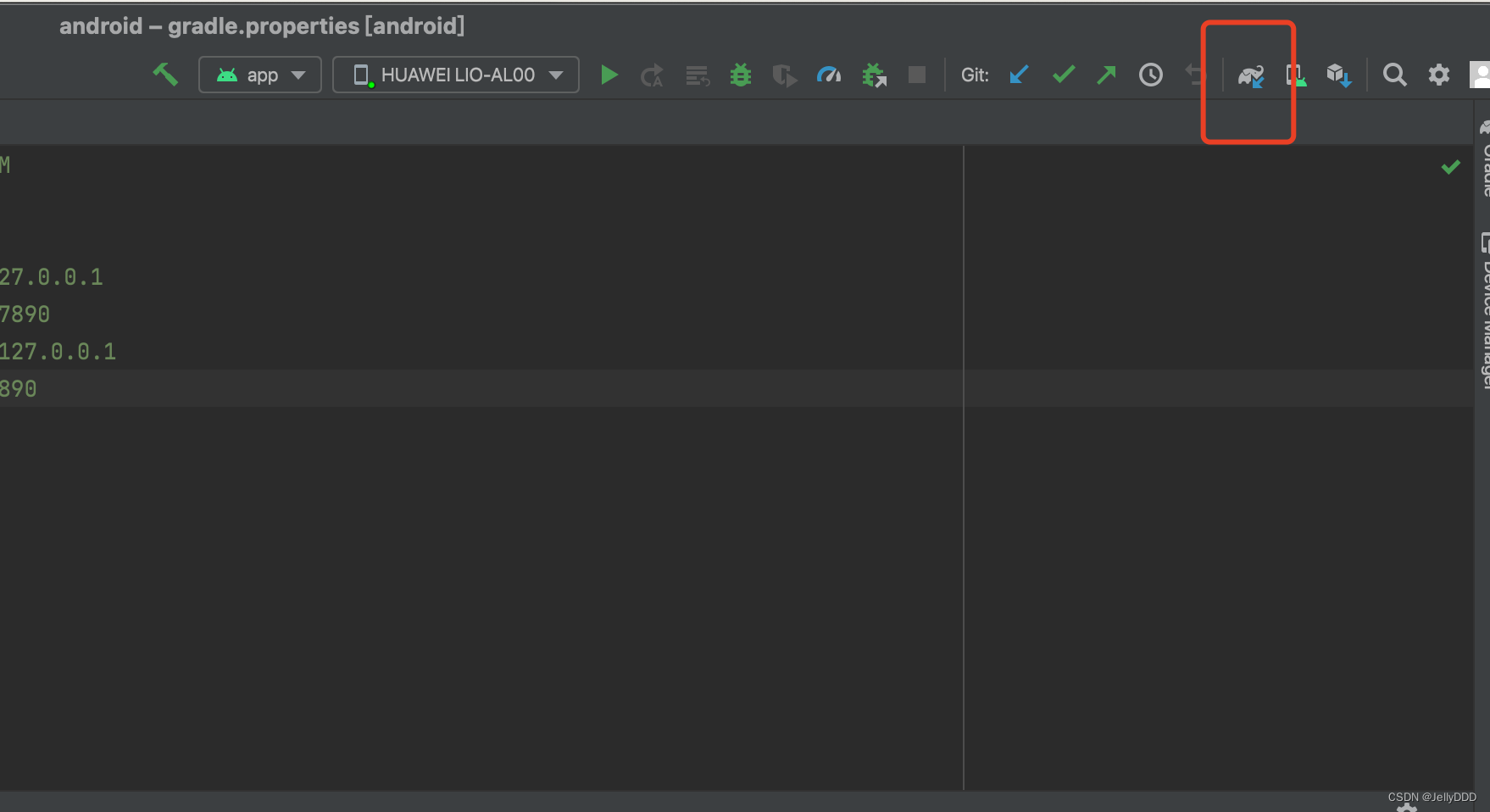1490x812 pixels.
Task: Click the text 127.0.0.1 in editor
Action: pos(58,352)
